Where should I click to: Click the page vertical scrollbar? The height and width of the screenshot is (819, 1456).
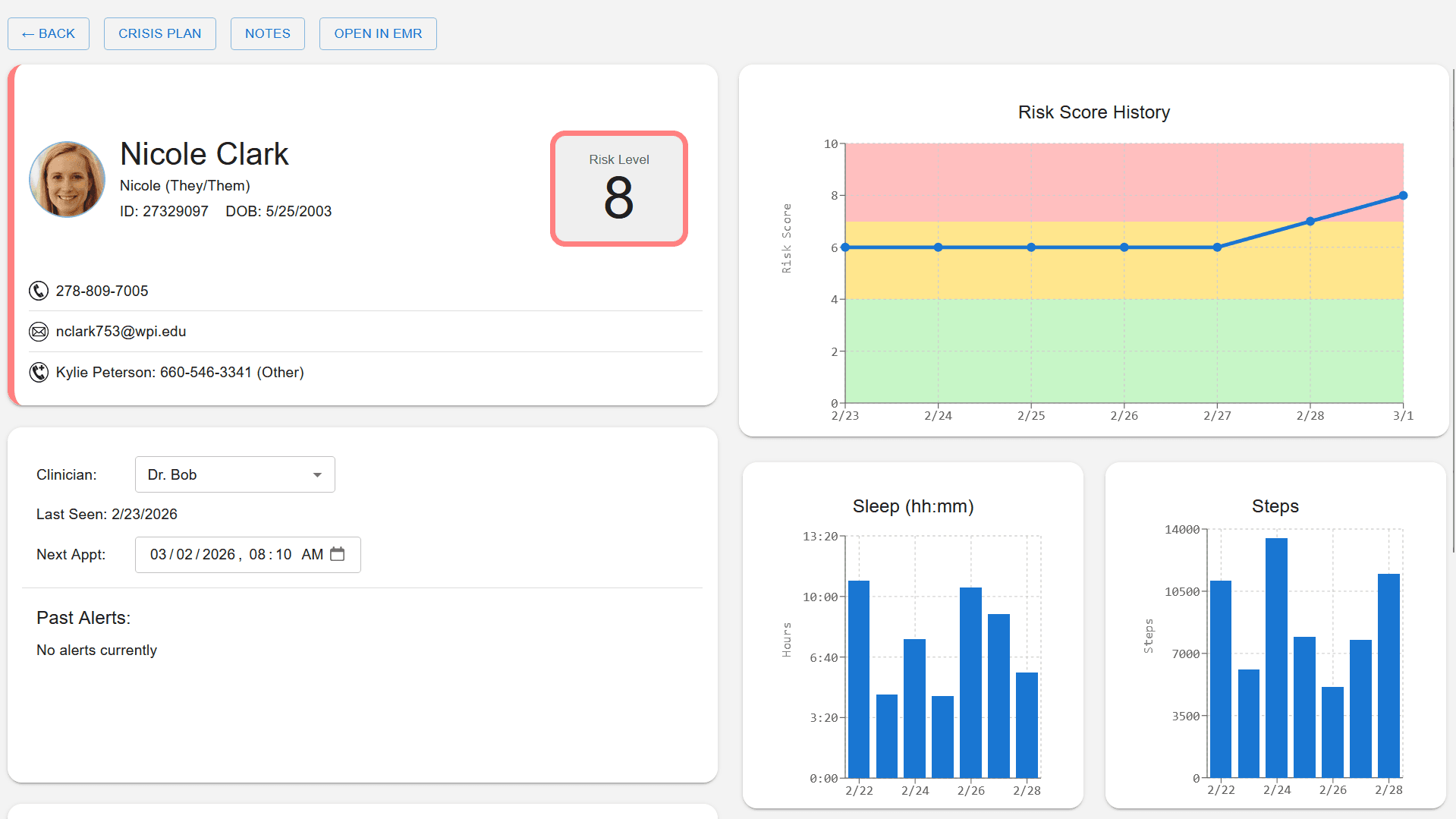click(x=1453, y=311)
